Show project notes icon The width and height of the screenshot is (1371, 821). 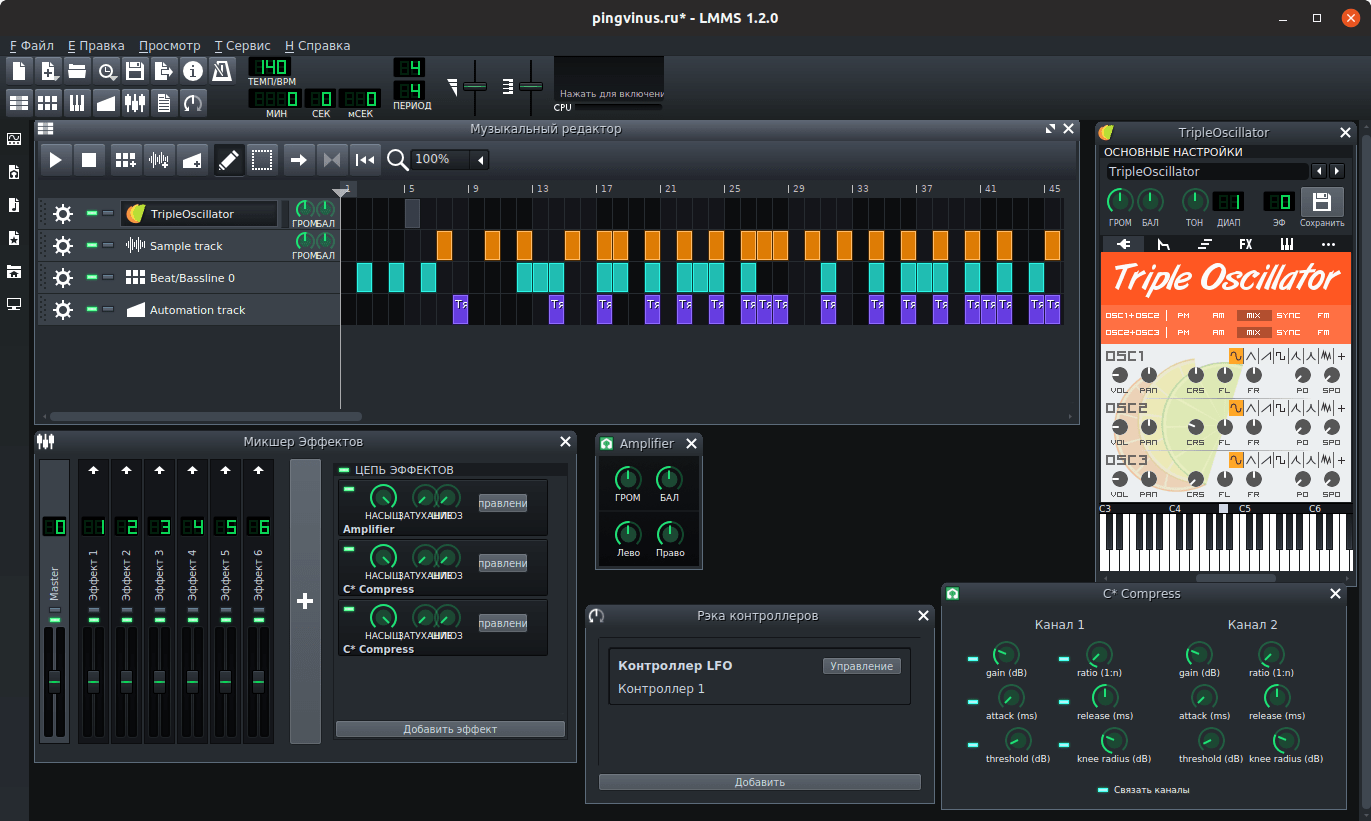[x=164, y=102]
